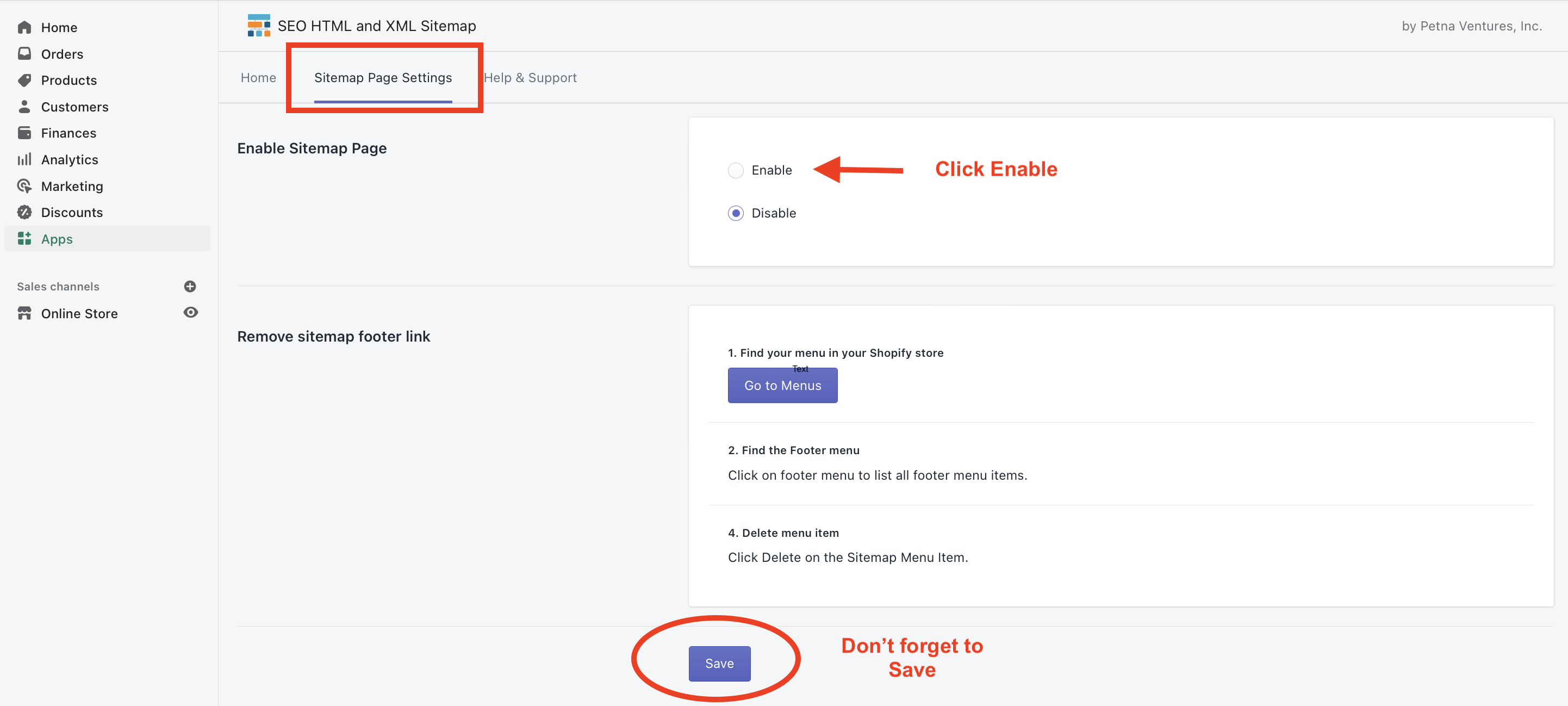
Task: Click the Discounts percent badge icon
Action: click(x=24, y=212)
